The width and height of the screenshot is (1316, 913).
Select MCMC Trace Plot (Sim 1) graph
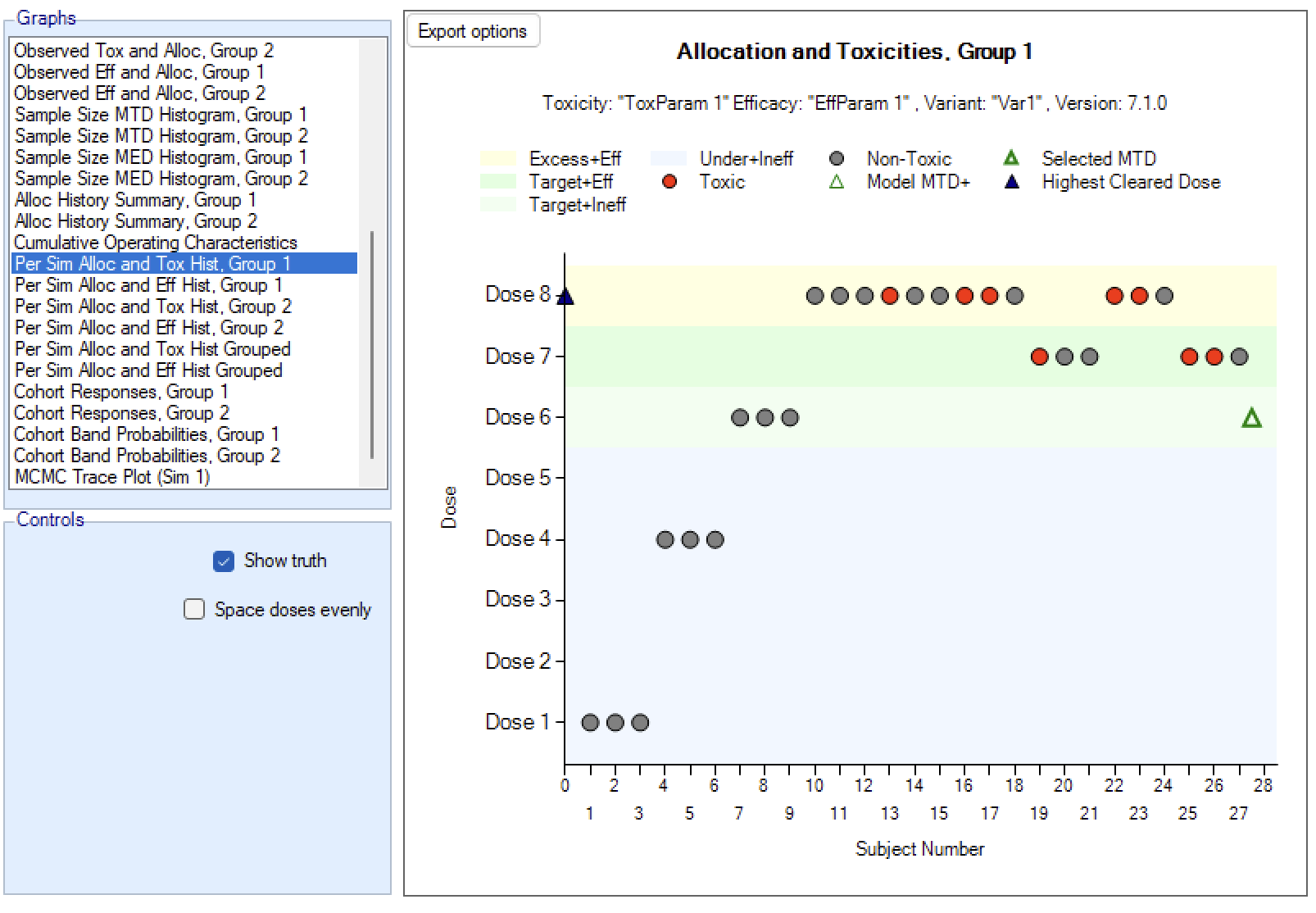pos(112,477)
